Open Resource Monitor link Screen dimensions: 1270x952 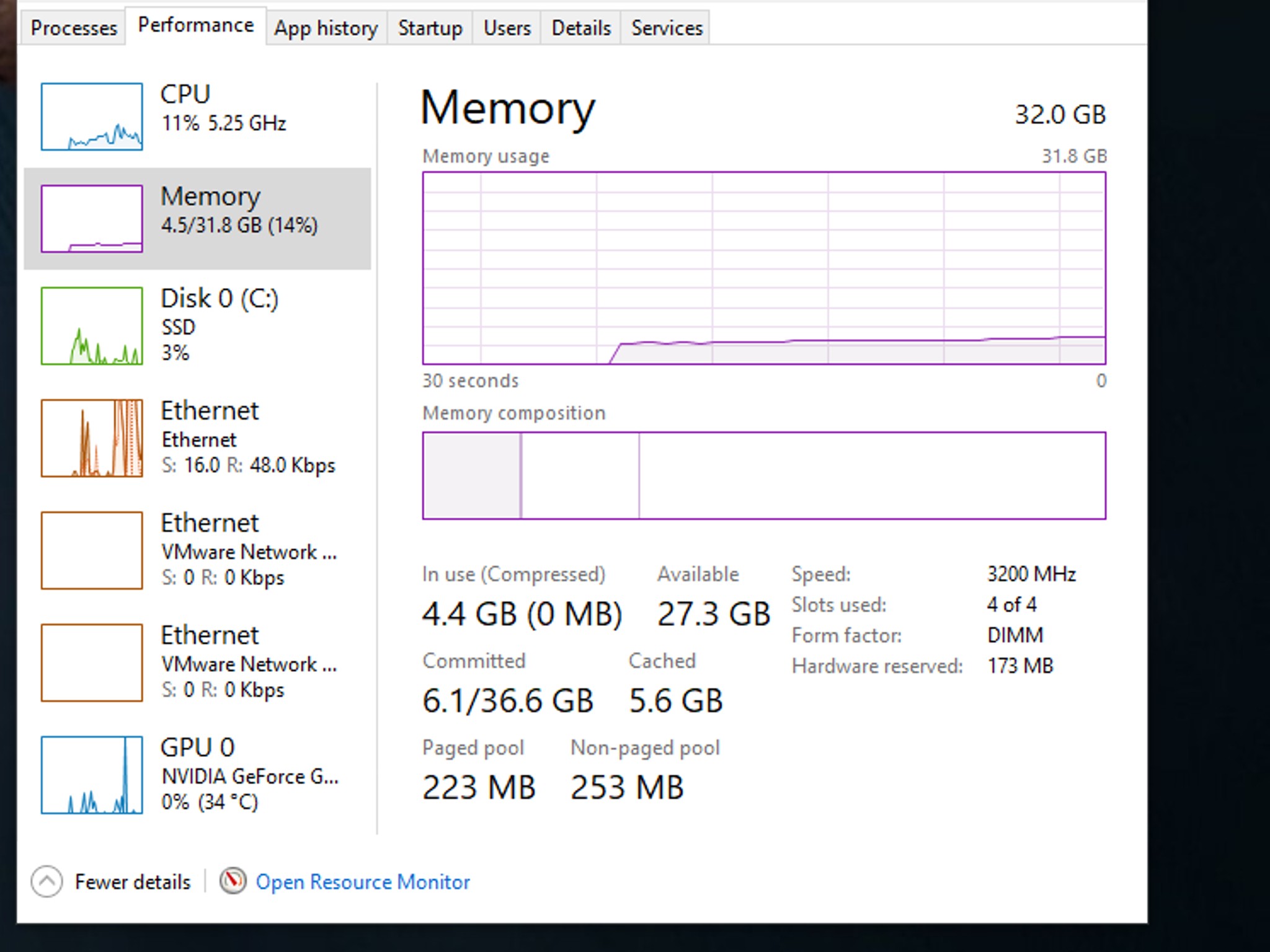click(363, 882)
